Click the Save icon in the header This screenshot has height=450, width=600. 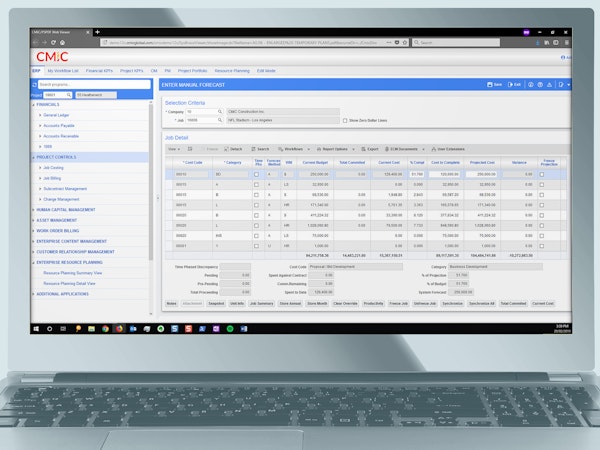click(x=491, y=85)
